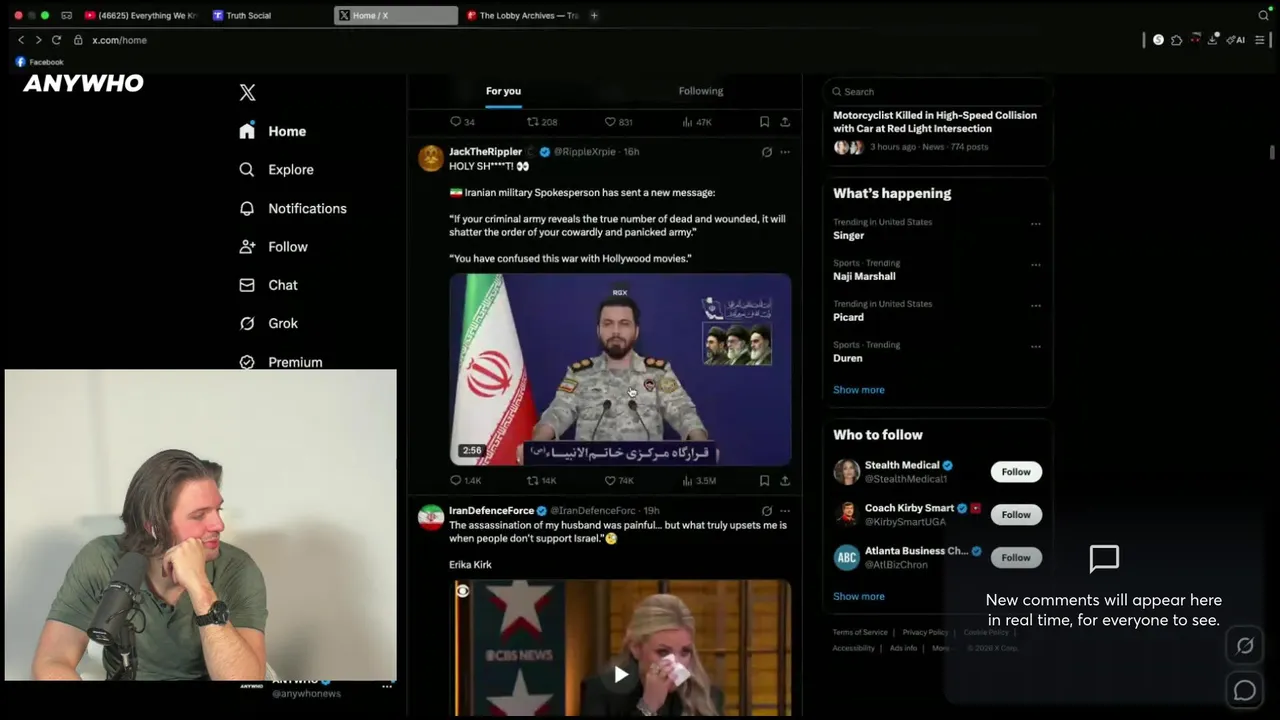Screen dimensions: 1280x720
Task: Open the Follow page in the sidebar
Action: point(273,247)
